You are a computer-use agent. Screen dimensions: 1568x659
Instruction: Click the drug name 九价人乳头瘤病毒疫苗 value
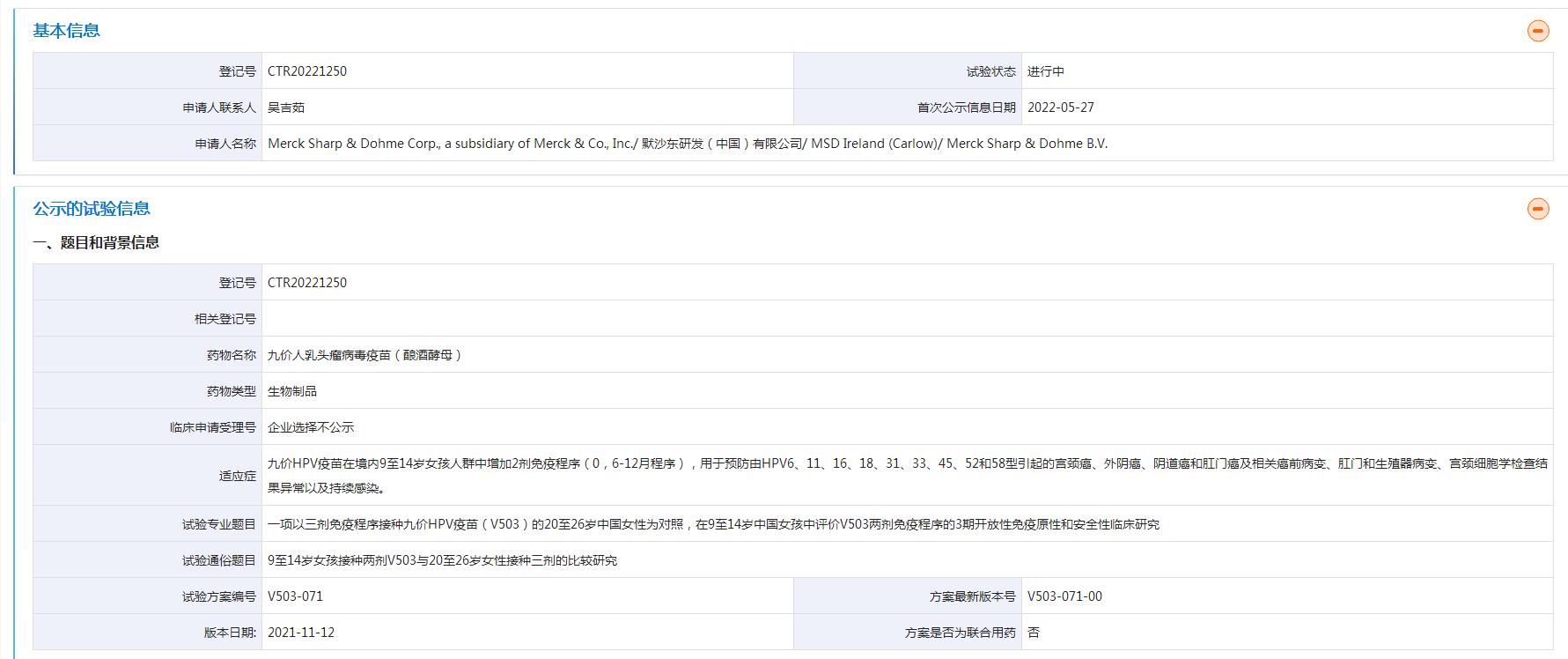364,355
